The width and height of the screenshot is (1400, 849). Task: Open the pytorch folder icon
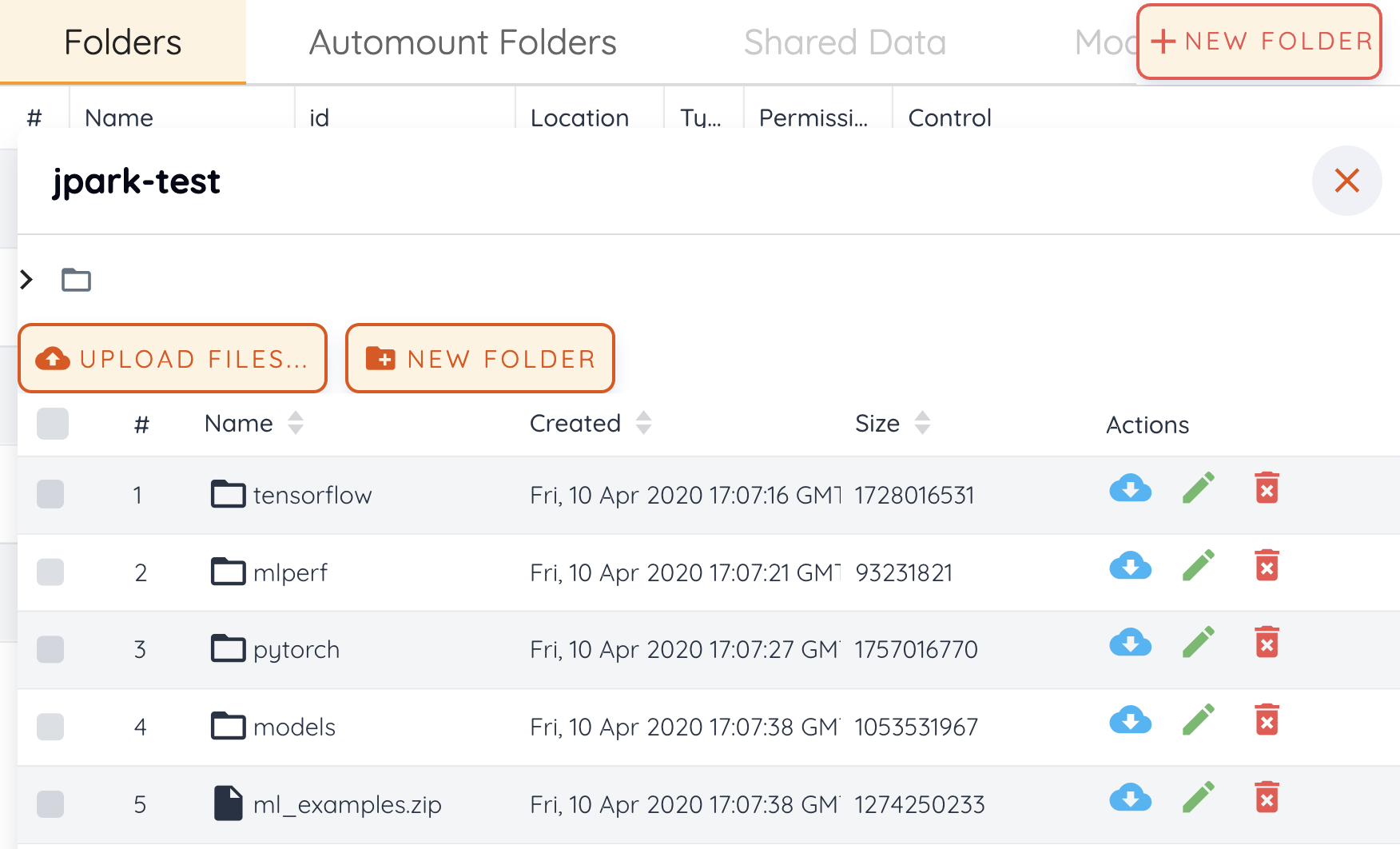228,648
